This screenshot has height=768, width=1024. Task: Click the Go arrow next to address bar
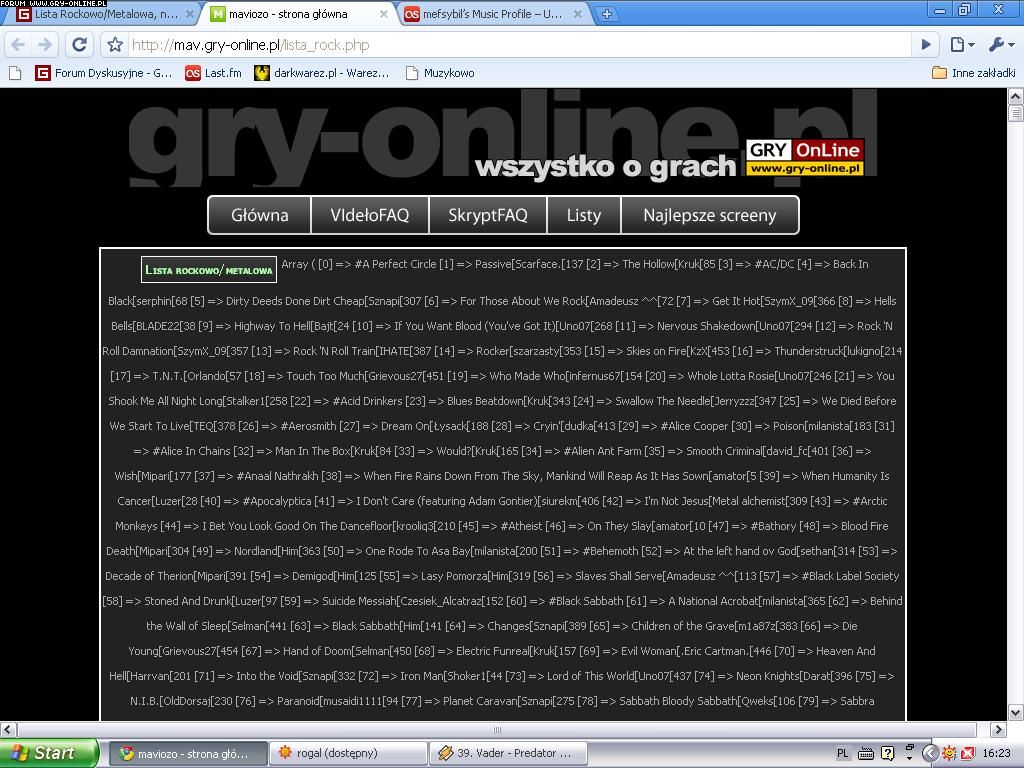pos(926,44)
